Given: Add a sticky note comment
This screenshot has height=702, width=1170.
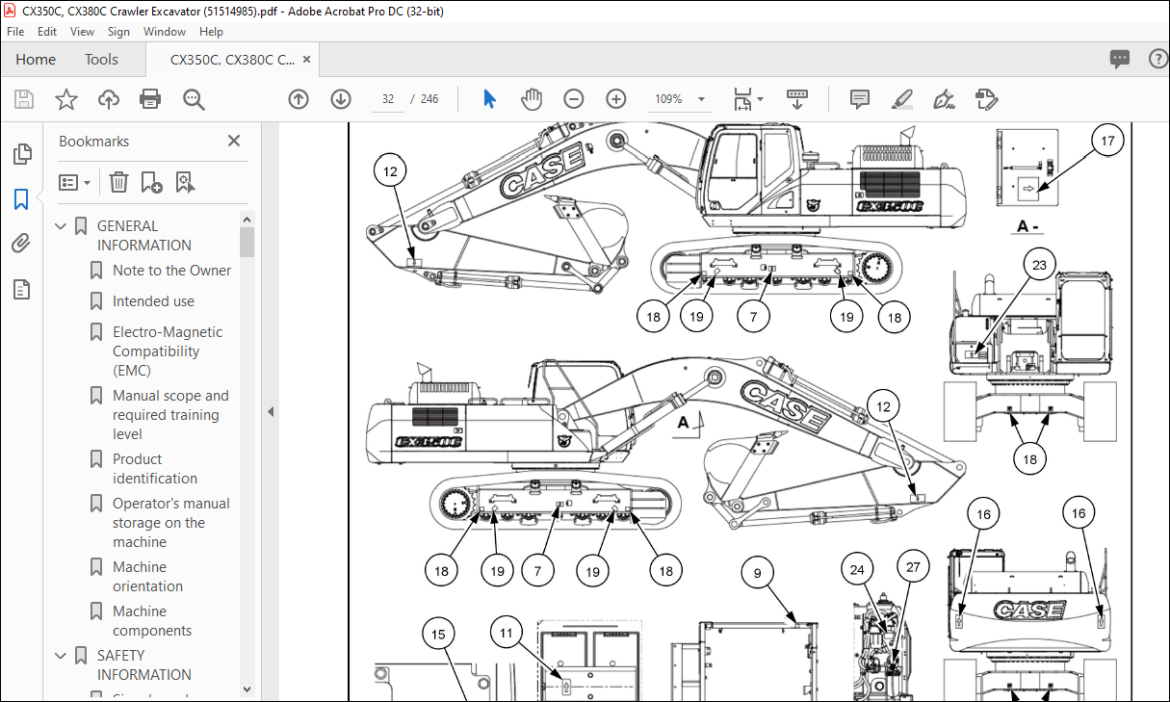Looking at the screenshot, I should coord(860,98).
